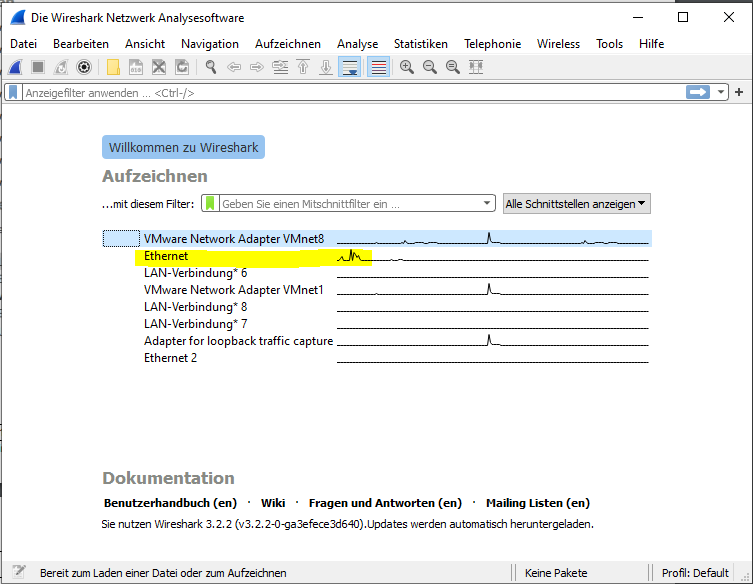
Task: Open Mailing Listen (en) link
Action: click(x=538, y=503)
